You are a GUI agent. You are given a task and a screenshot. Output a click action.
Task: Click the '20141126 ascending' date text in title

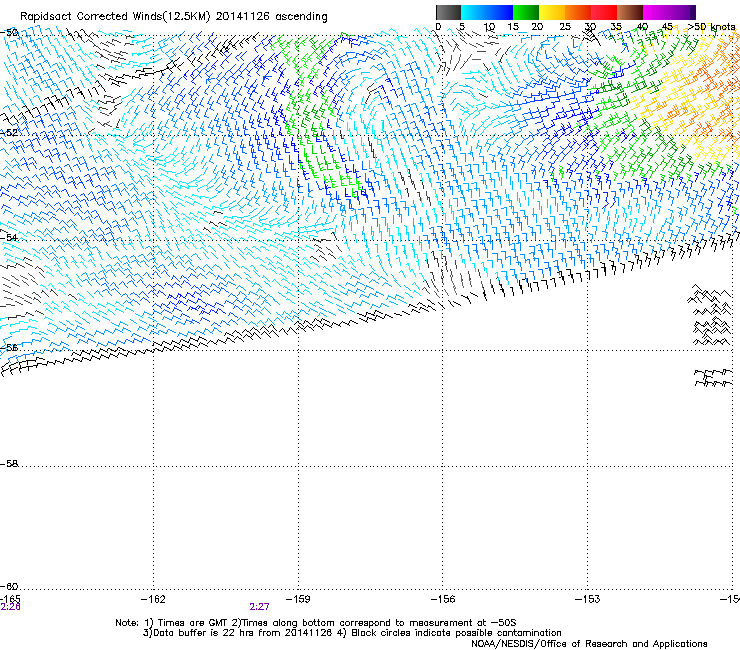tap(271, 17)
